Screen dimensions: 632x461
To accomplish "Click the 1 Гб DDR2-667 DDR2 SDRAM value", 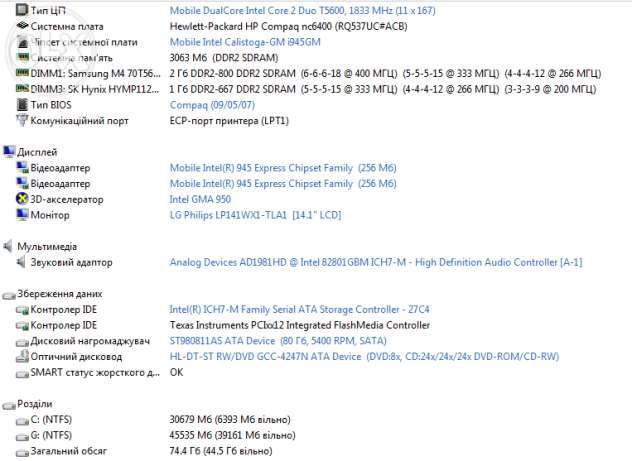I will coord(383,89).
